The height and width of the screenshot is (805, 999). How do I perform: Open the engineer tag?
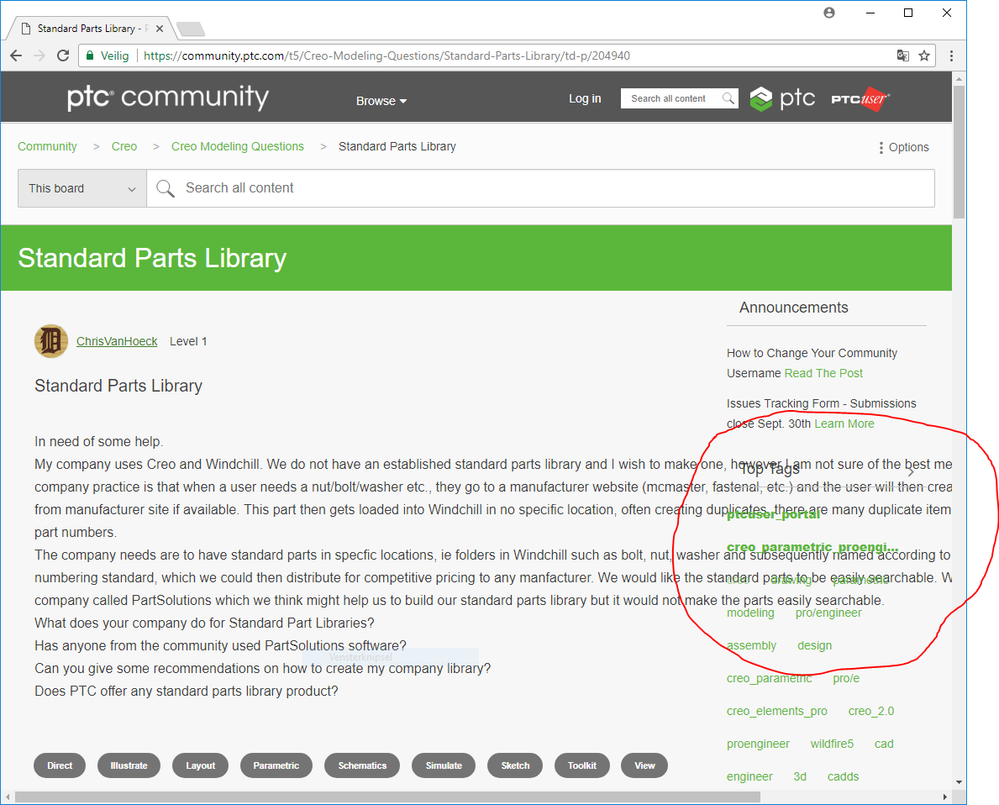tap(750, 776)
